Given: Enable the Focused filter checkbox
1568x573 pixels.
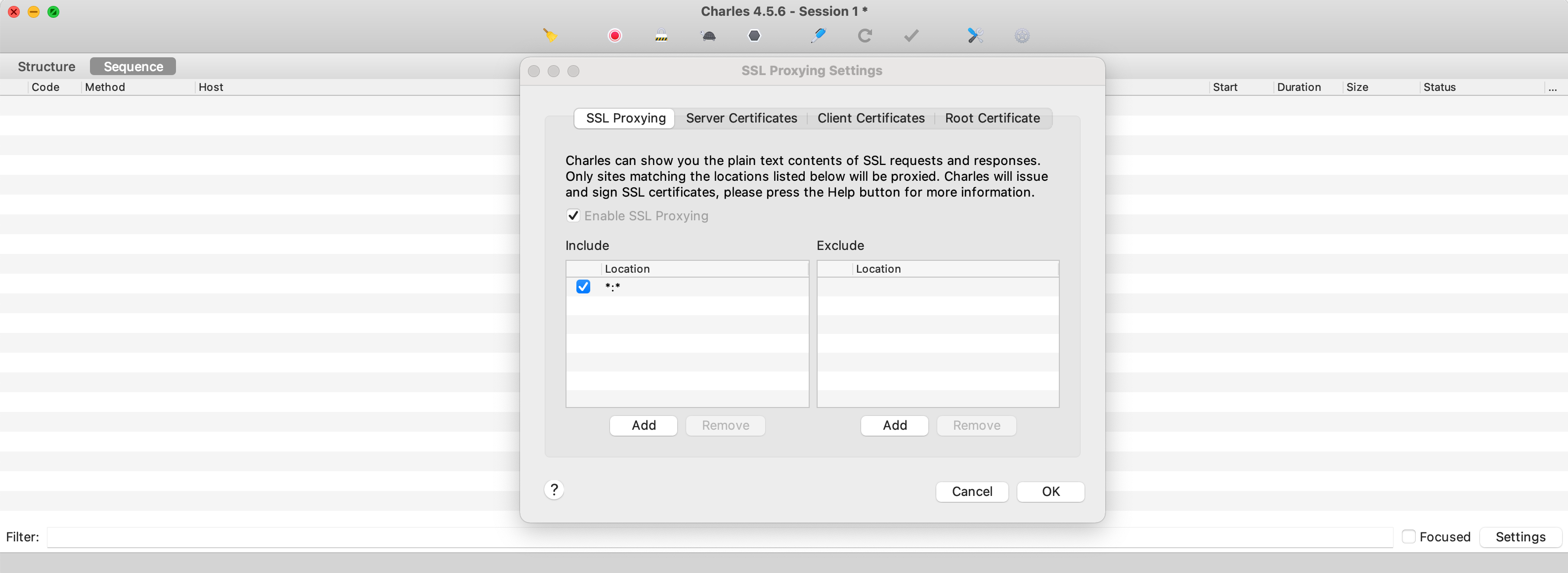Looking at the screenshot, I should [1408, 536].
